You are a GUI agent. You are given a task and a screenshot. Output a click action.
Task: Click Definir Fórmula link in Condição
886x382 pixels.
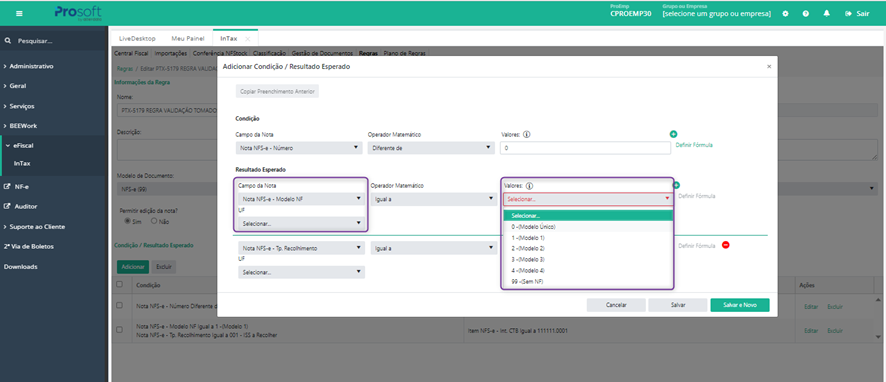pyautogui.click(x=694, y=145)
